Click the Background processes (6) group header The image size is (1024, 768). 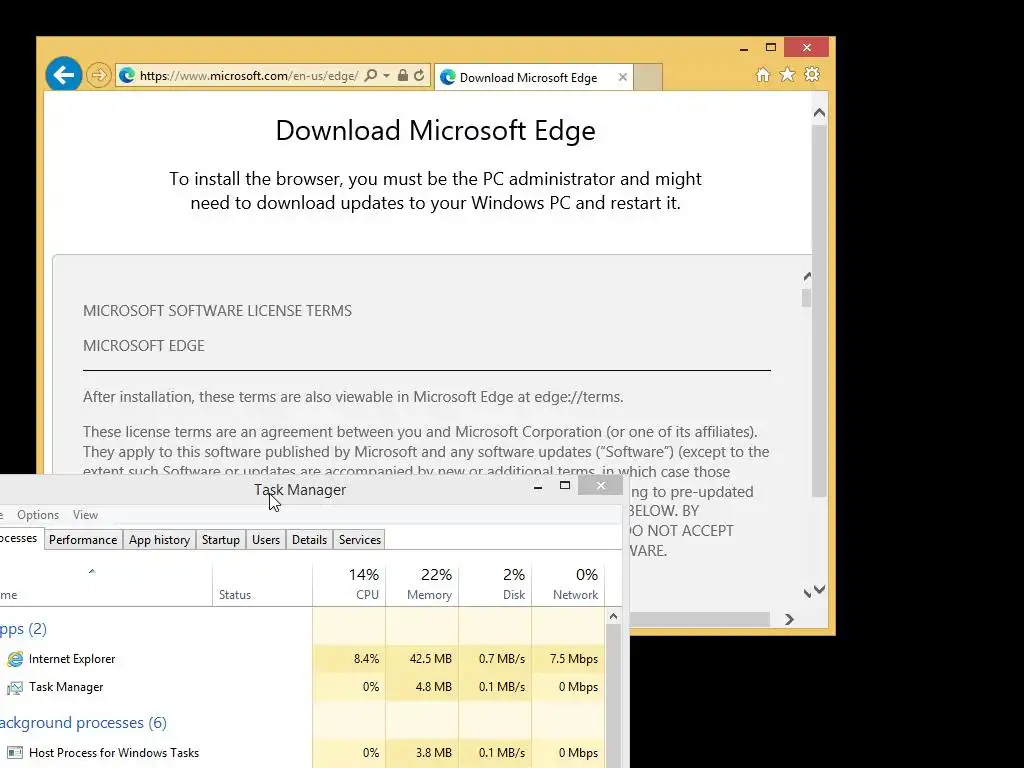(x=82, y=723)
